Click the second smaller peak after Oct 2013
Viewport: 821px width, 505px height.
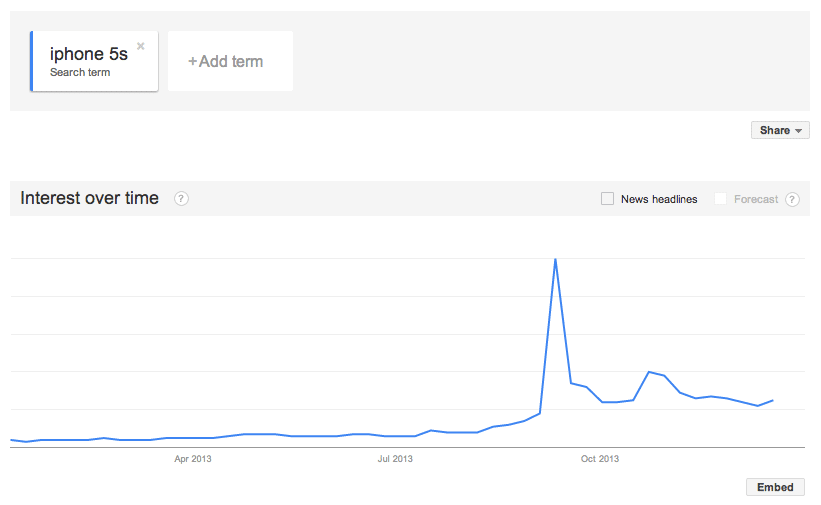(x=649, y=372)
